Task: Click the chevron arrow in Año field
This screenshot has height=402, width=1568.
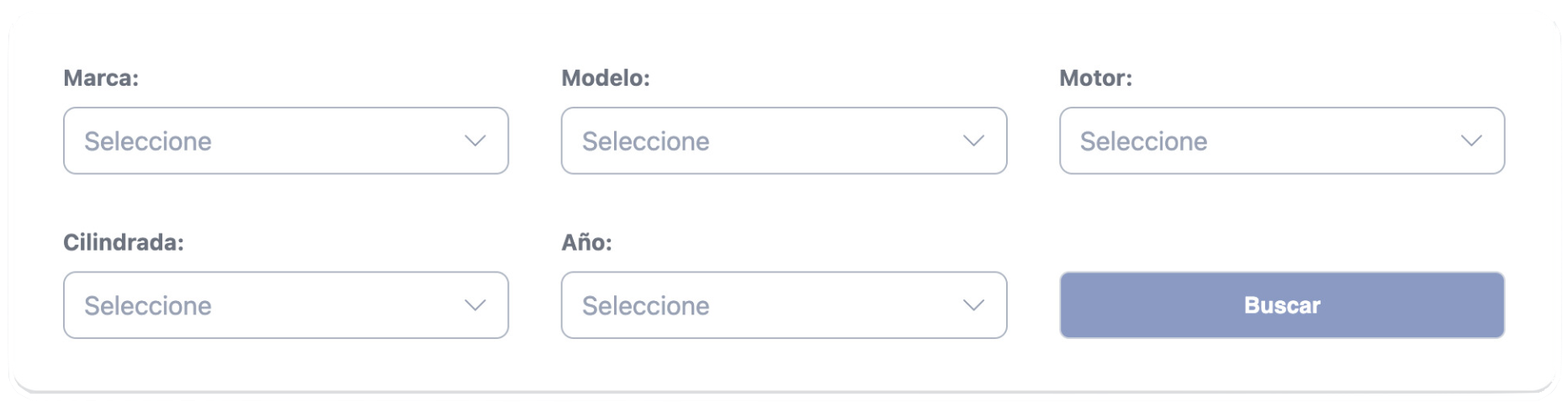Action: tap(973, 305)
